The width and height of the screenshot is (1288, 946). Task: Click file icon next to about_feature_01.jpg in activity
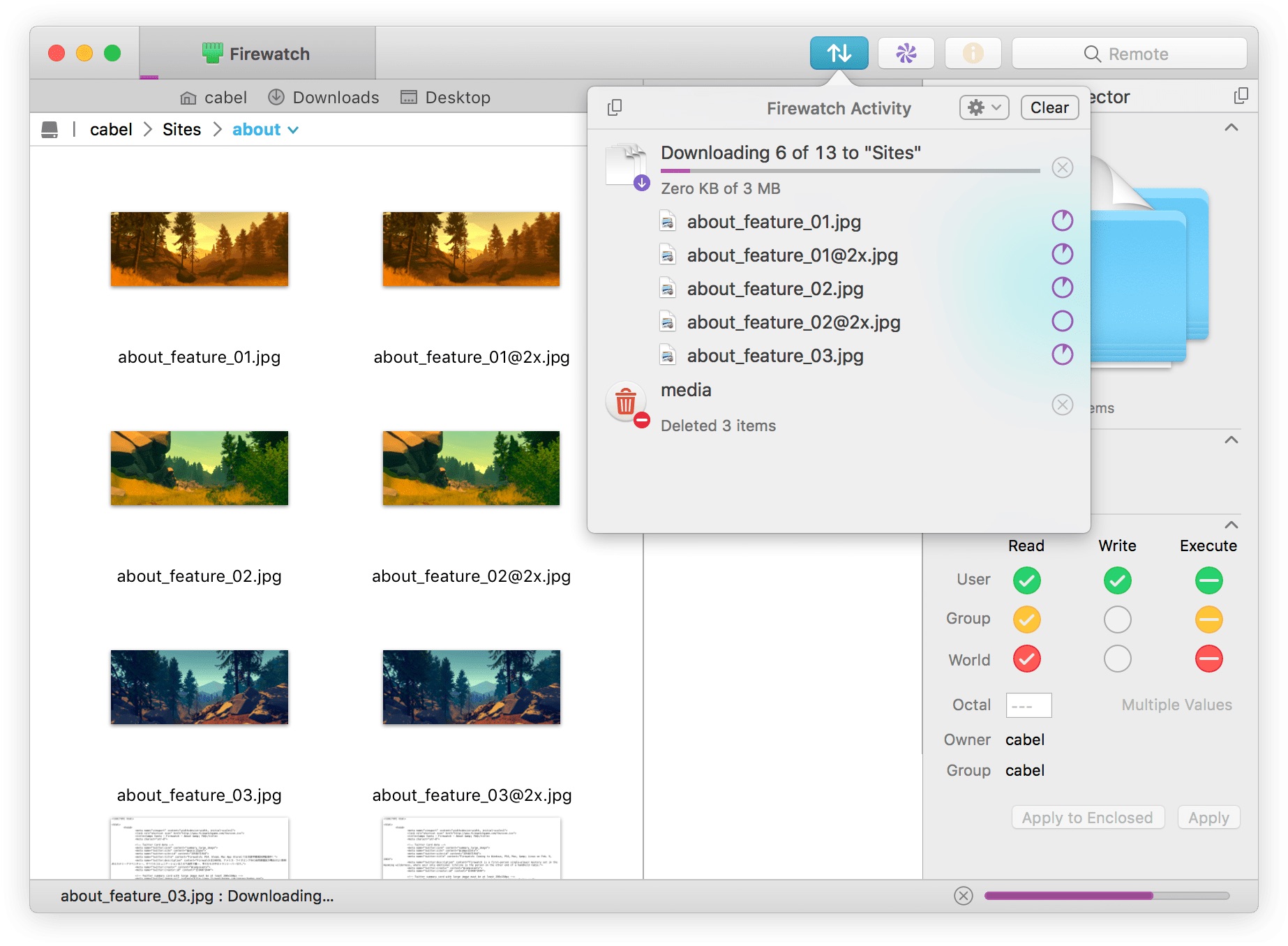tap(668, 222)
